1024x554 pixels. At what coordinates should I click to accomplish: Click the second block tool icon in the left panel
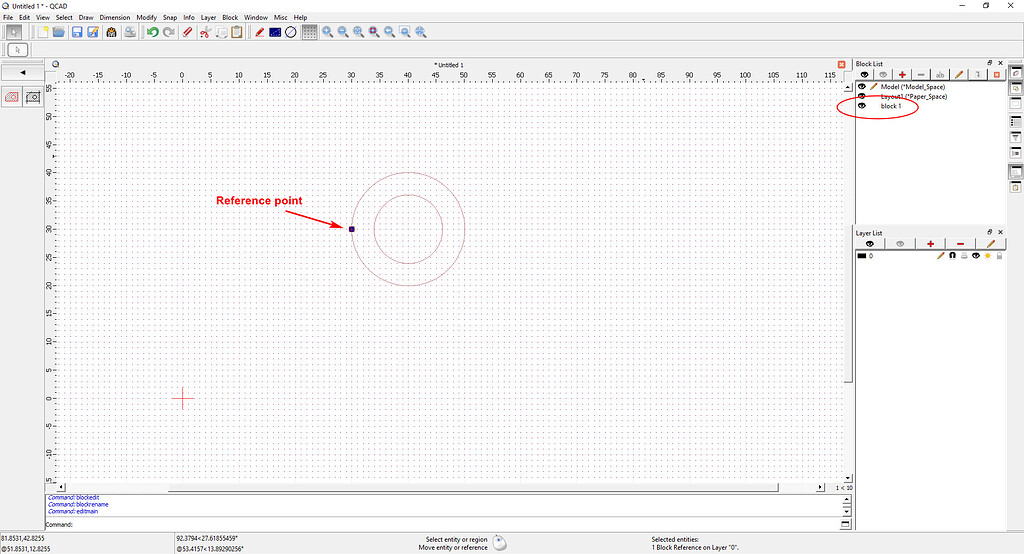[33, 97]
